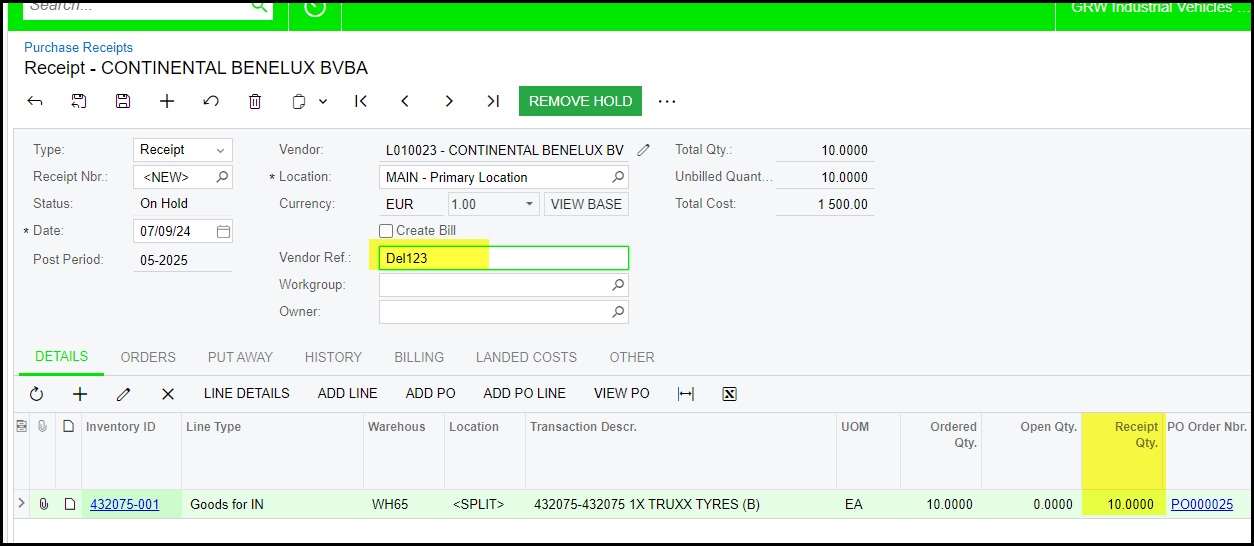Click Fit to Screen columns icon
Image resolution: width=1254 pixels, height=546 pixels.
(x=686, y=394)
